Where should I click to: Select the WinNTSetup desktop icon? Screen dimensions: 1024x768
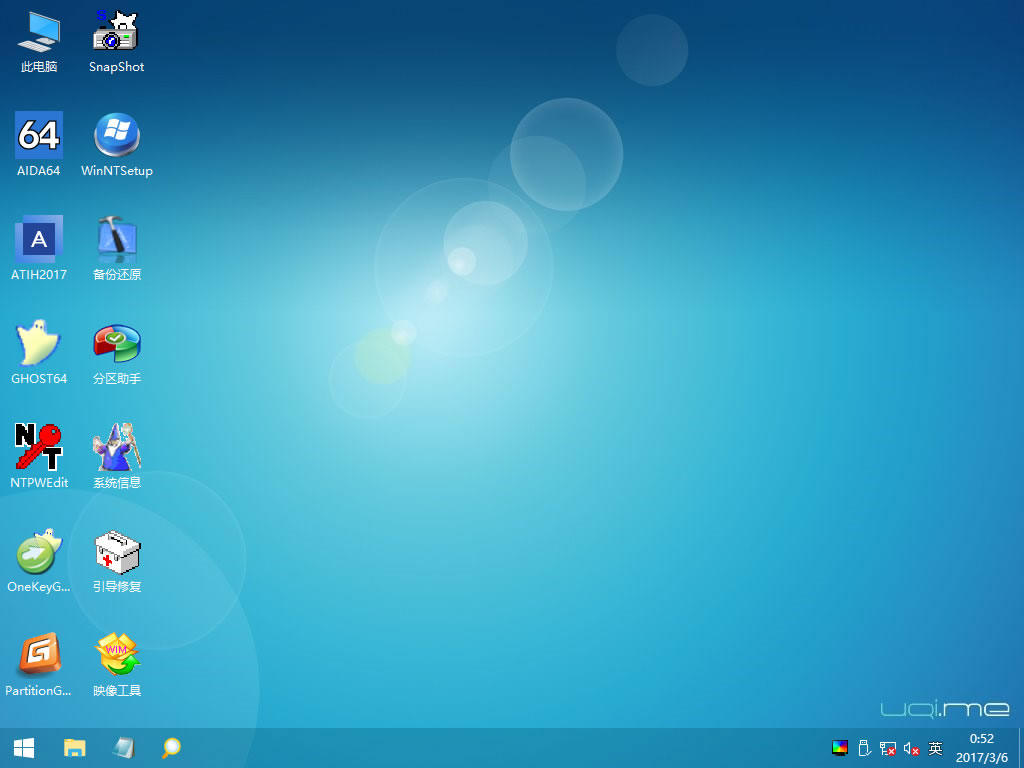point(116,145)
